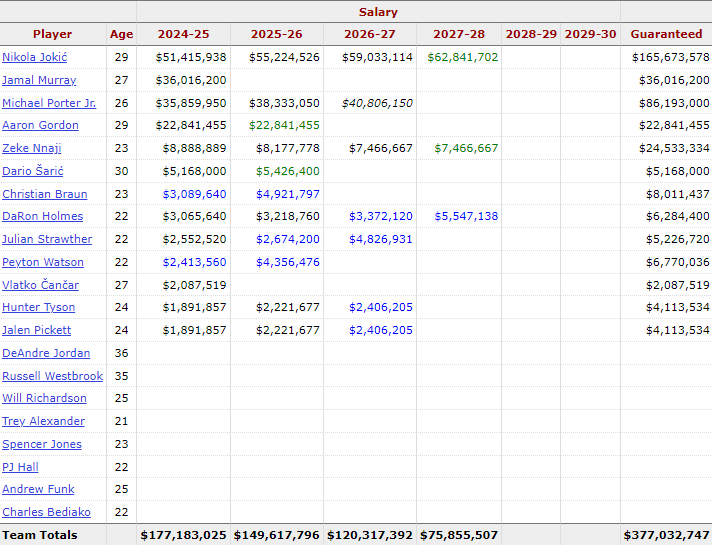This screenshot has height=545, width=712.
Task: Open Nikola Jokić player link
Action: (35, 57)
